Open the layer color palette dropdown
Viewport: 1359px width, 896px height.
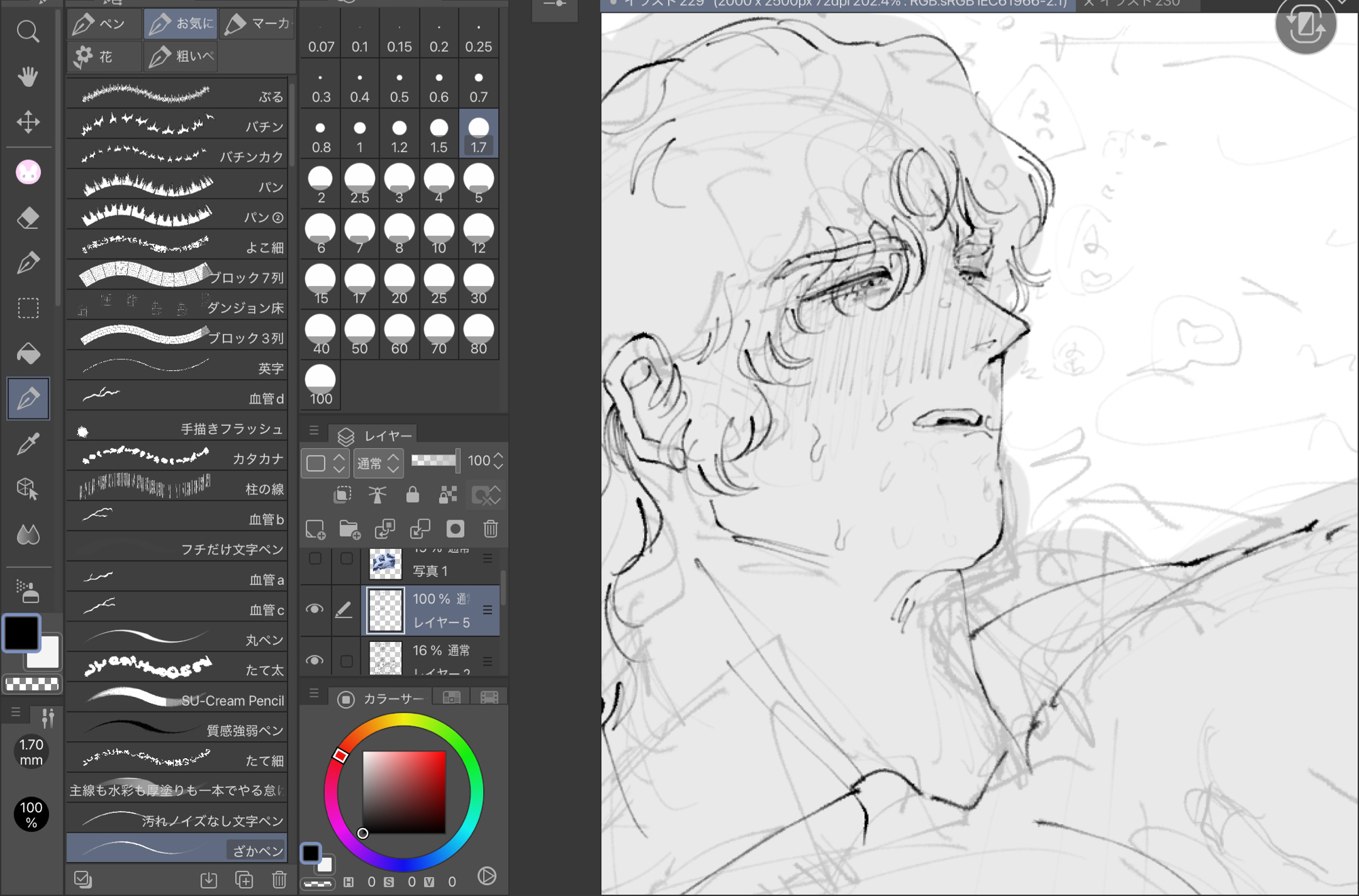pyautogui.click(x=325, y=463)
